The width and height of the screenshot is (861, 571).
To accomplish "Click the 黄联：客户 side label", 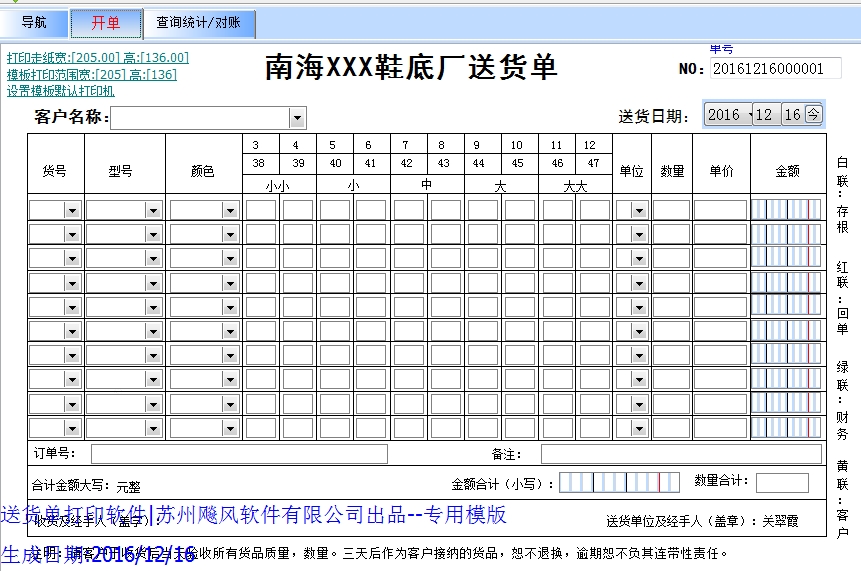I will (842, 499).
